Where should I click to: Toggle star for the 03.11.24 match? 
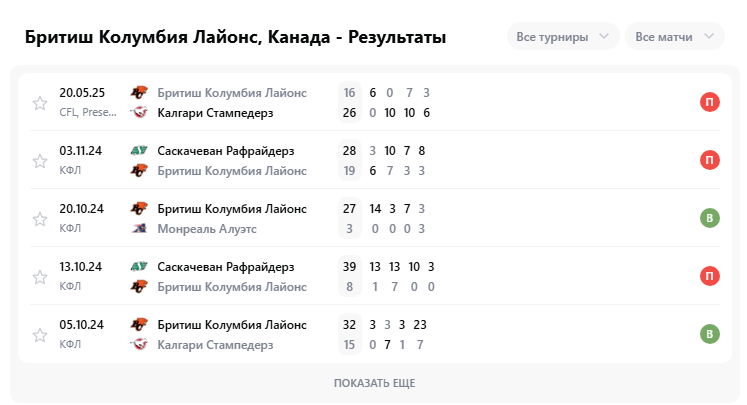40,161
